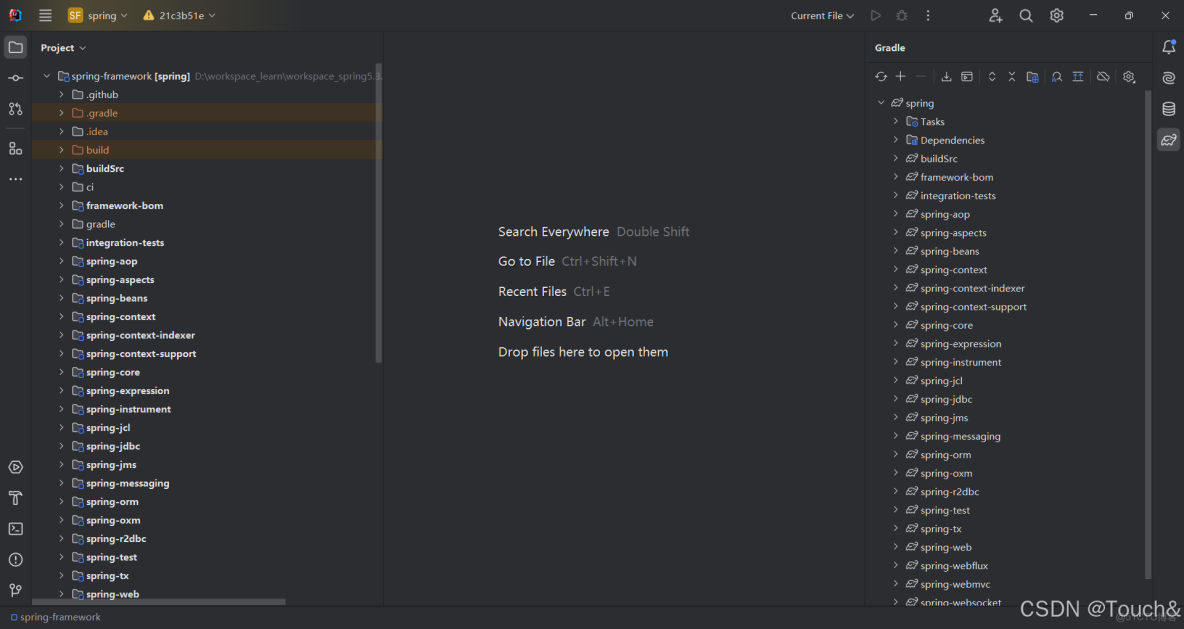Toggle Gradle offline mode
Viewport: 1184px width, 629px height.
tap(1102, 76)
